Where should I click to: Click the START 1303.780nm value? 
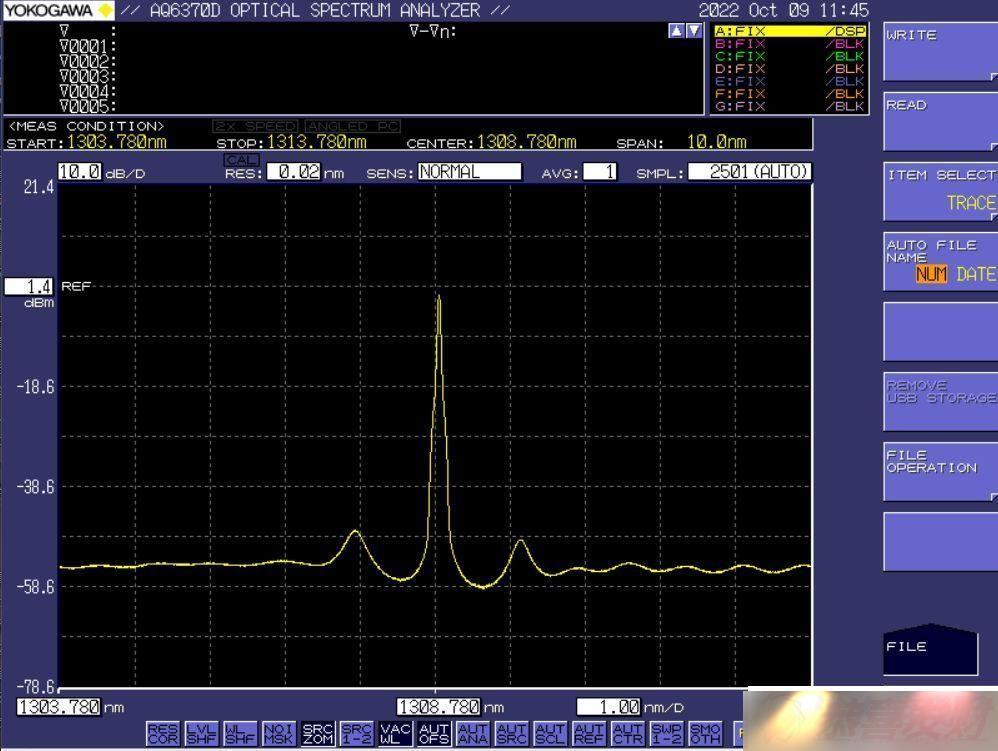click(x=116, y=142)
